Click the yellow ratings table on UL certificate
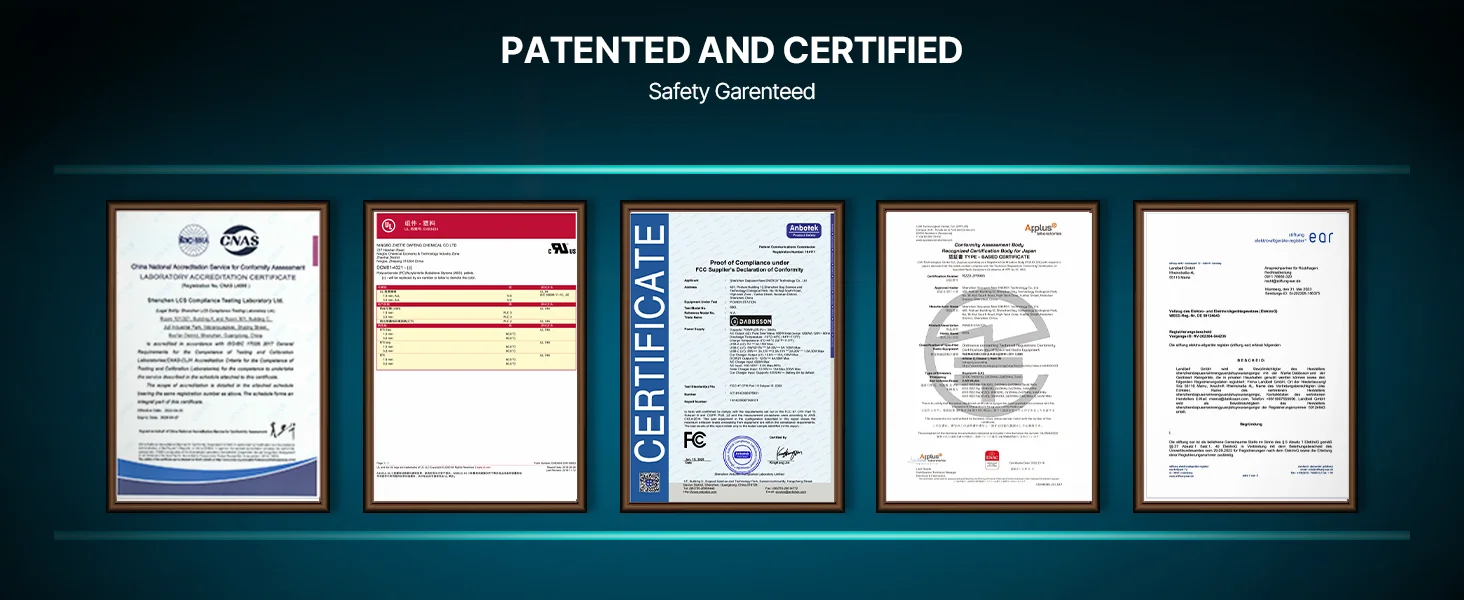Image resolution: width=1464 pixels, height=600 pixels. pos(475,327)
